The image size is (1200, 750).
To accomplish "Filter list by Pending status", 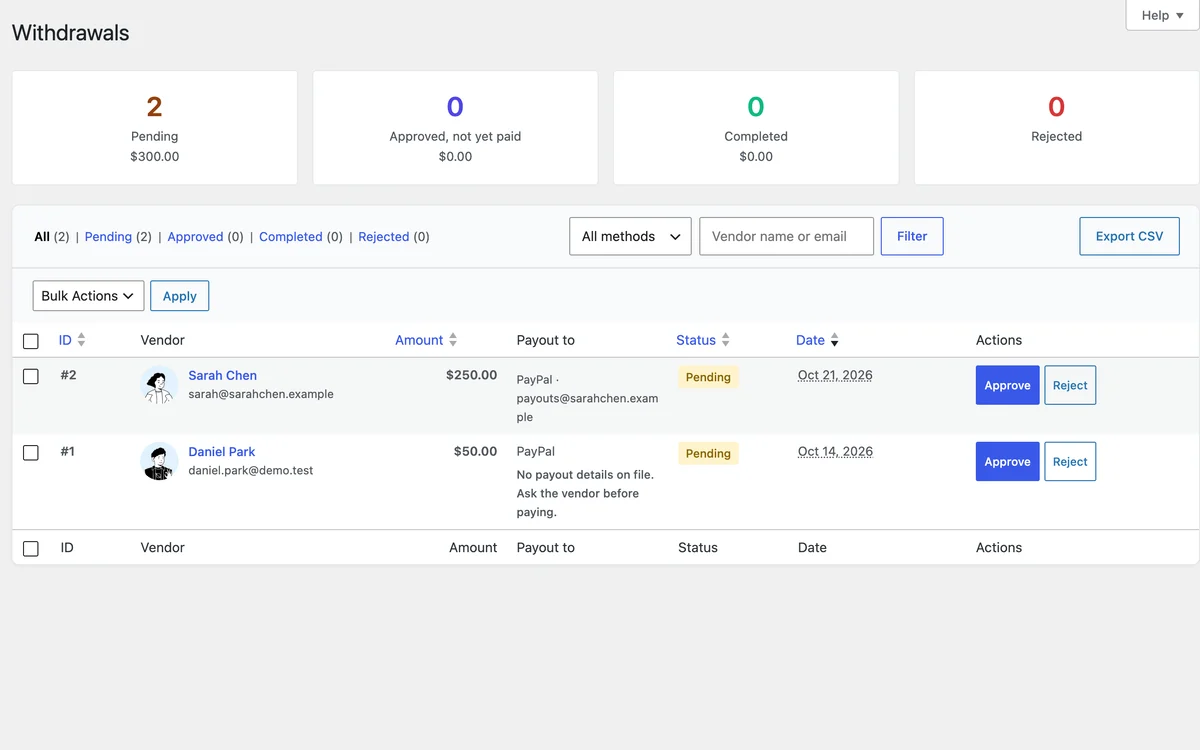I will pos(108,237).
